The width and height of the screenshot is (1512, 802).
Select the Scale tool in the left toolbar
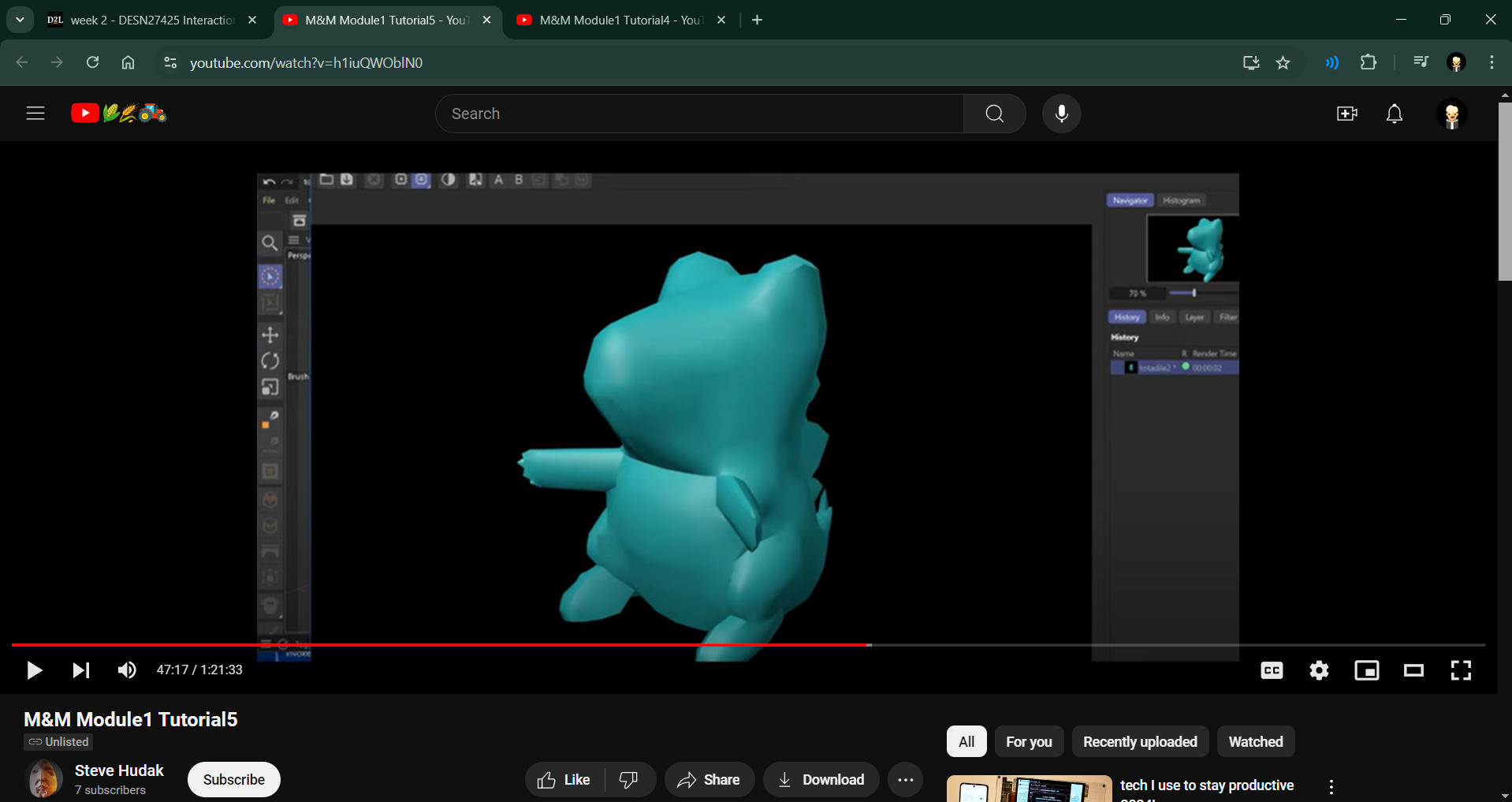[271, 386]
